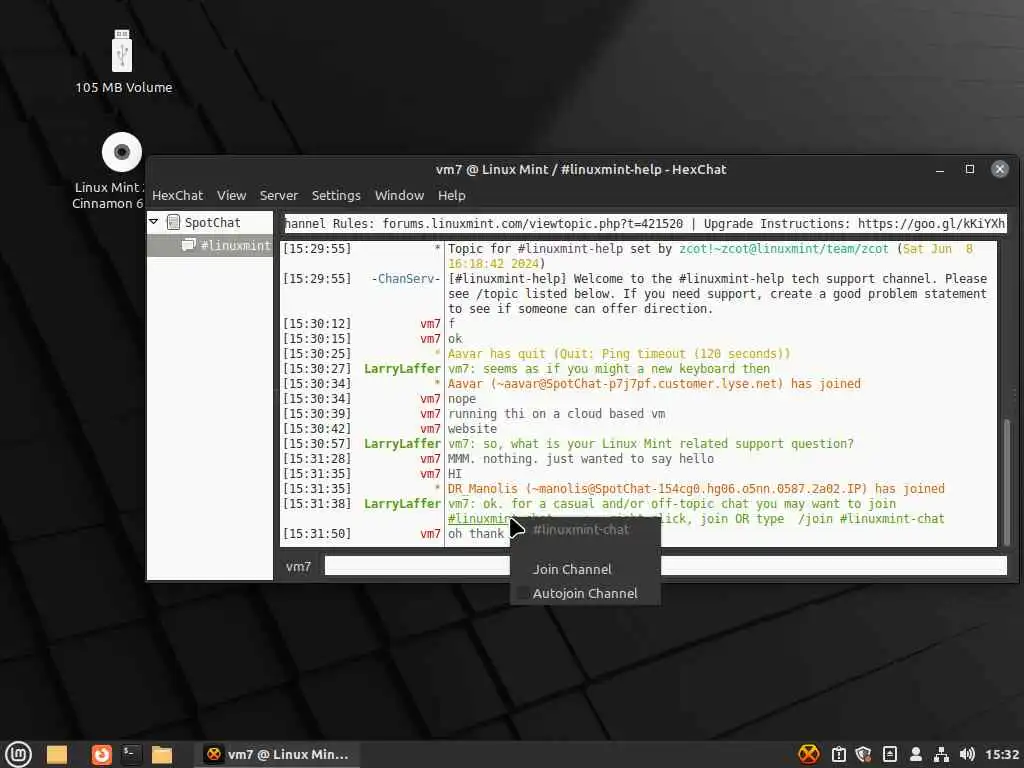
Task: Click the clock showing 15:32
Action: point(1002,754)
